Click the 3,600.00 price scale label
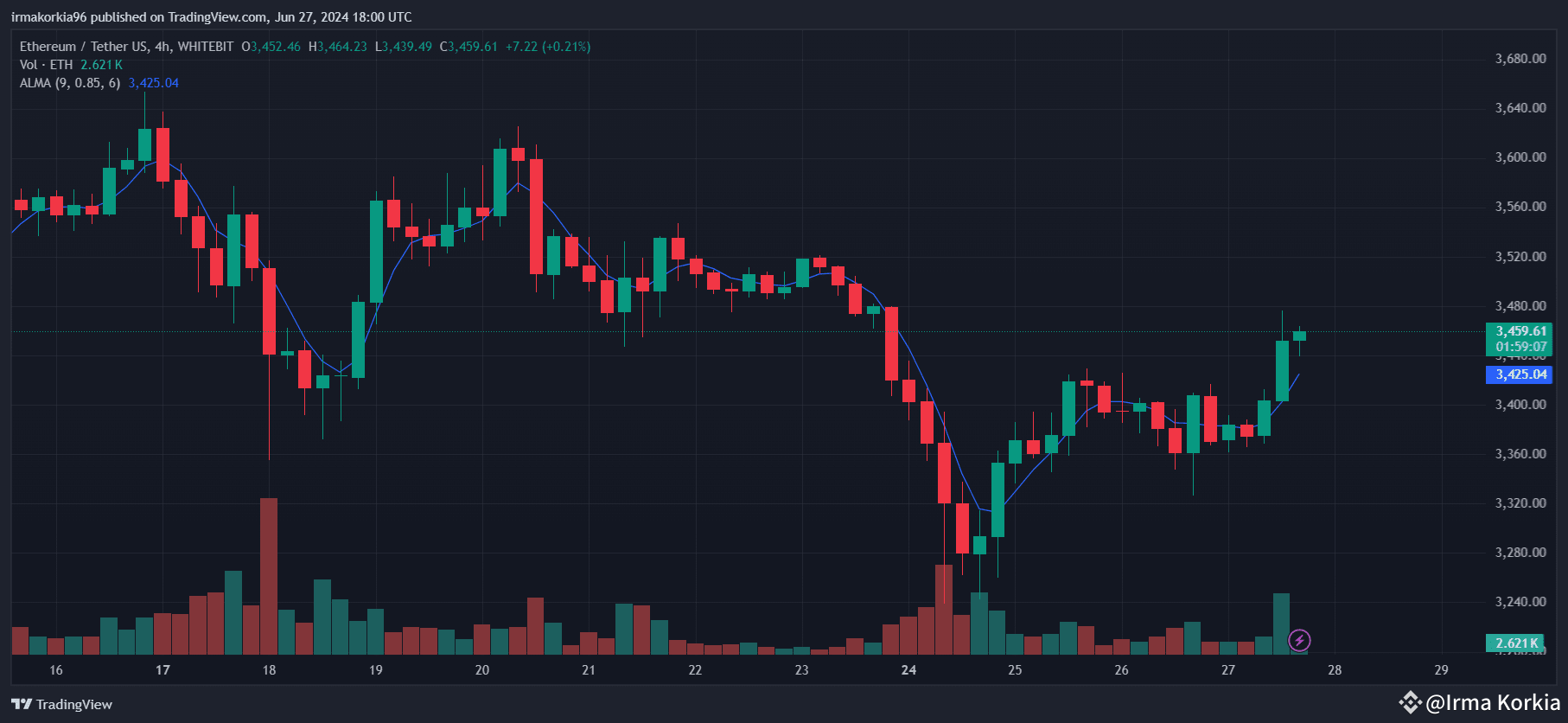This screenshot has width=1568, height=723. (1520, 157)
